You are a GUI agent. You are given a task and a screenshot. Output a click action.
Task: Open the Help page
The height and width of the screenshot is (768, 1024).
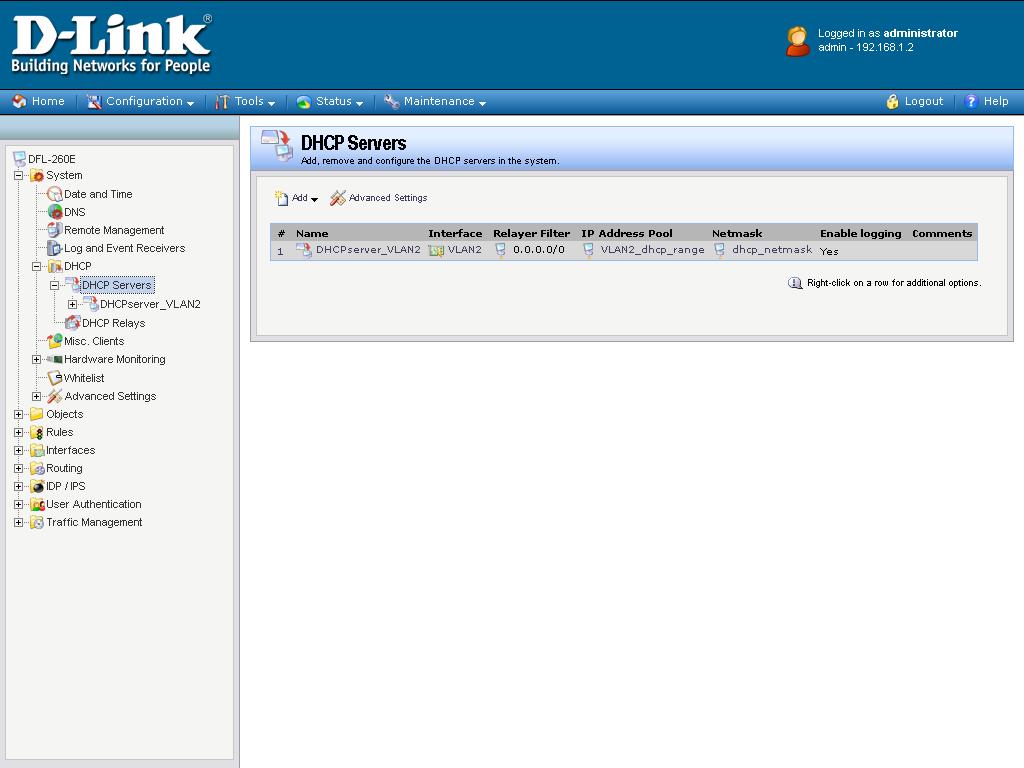tap(986, 101)
